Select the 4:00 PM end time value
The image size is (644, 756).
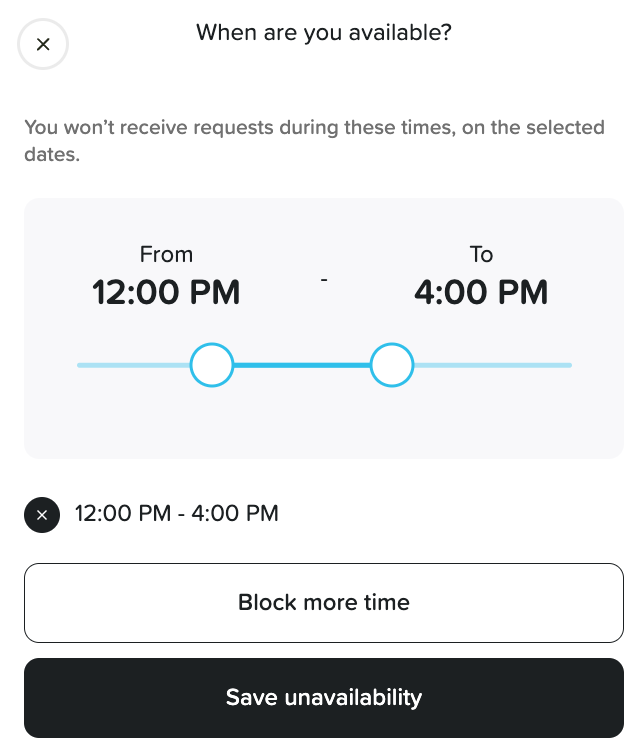(x=481, y=292)
